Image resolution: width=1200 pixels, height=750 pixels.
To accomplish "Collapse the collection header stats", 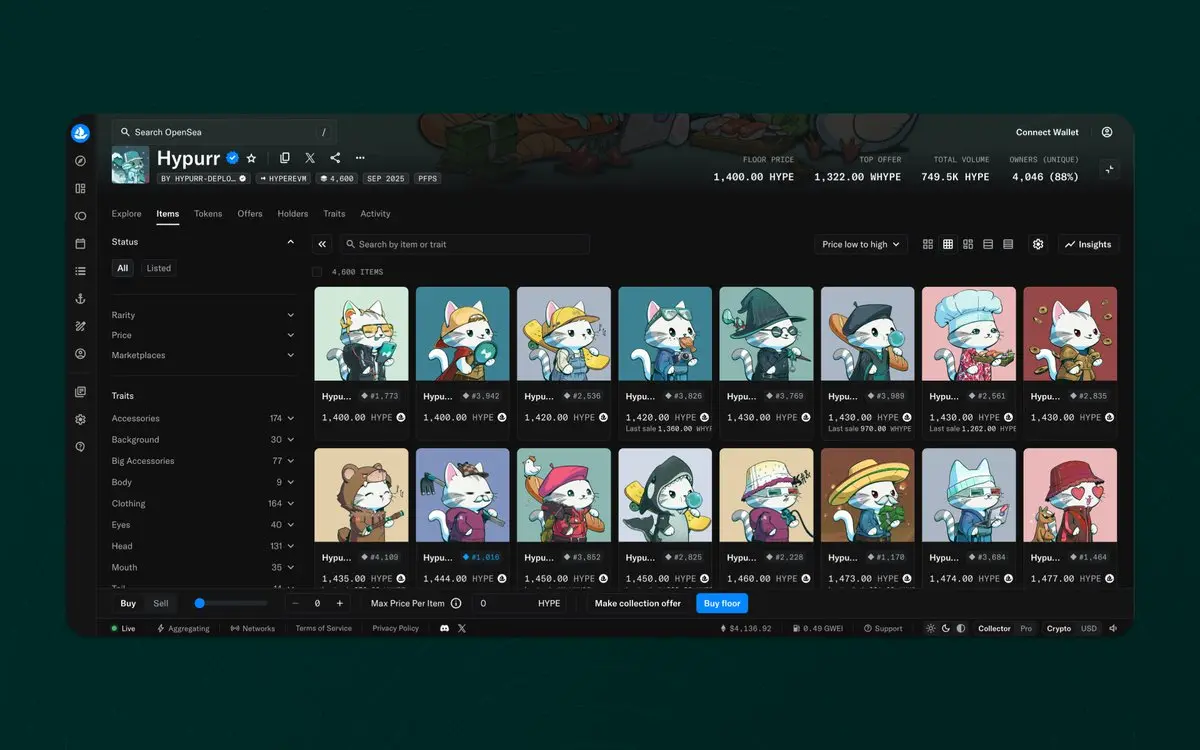I will (x=1109, y=169).
